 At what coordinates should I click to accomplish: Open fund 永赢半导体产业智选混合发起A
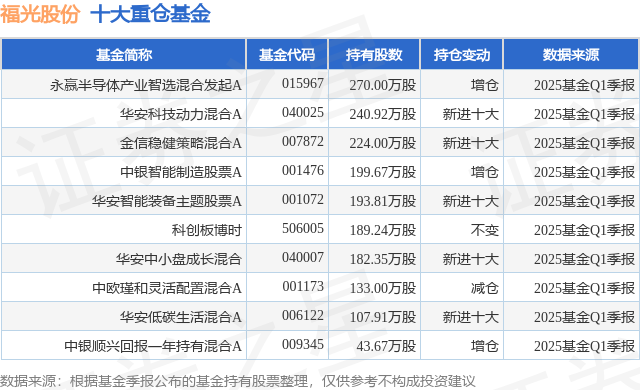pos(146,85)
